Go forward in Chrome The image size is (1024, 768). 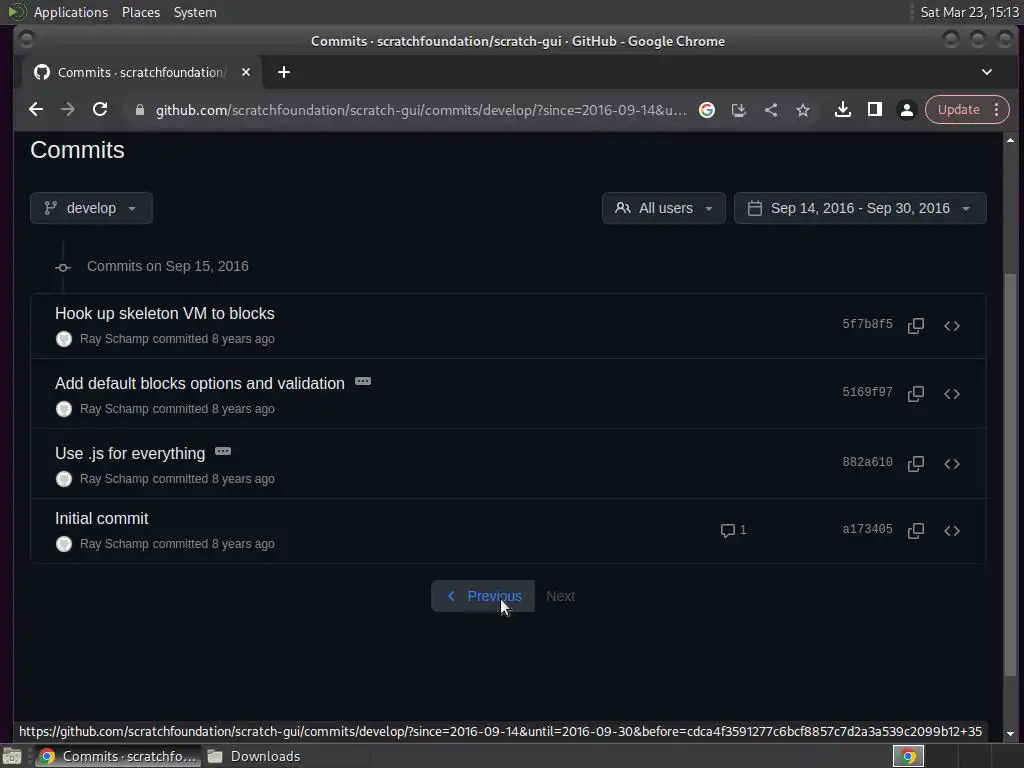[x=68, y=110]
